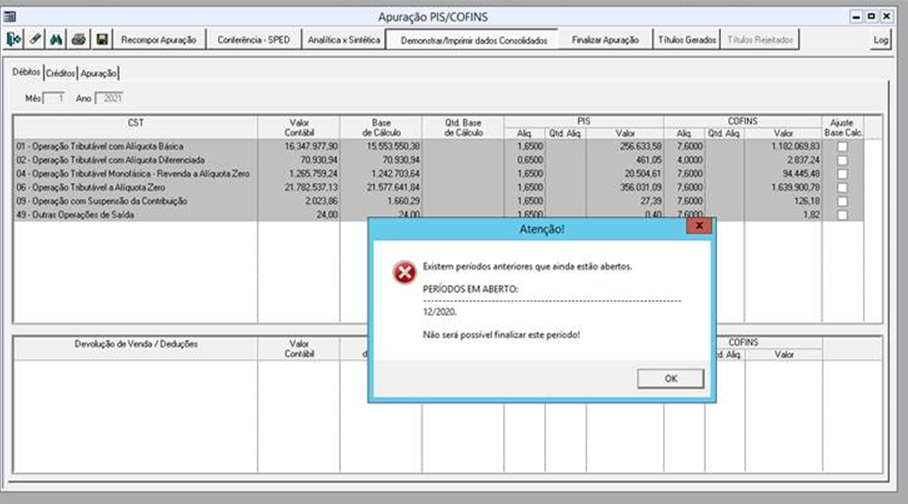The image size is (908, 504).
Task: Close the Atenção dialog with the X
Action: tap(699, 226)
